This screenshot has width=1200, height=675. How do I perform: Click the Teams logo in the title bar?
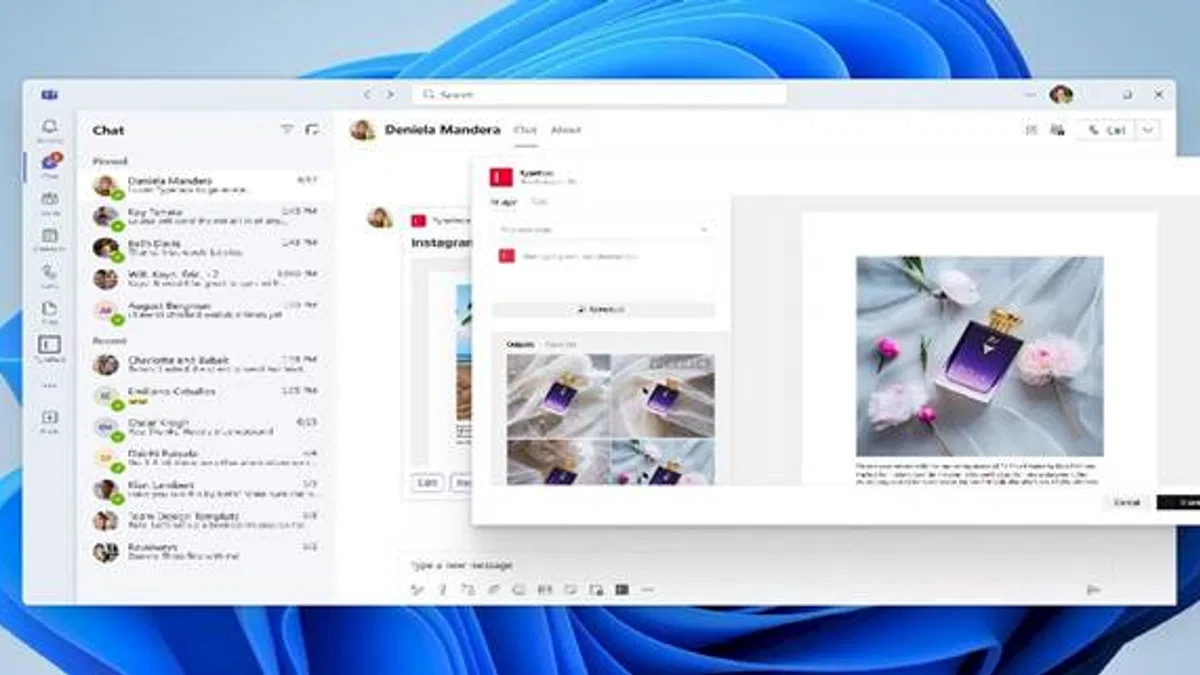point(49,94)
